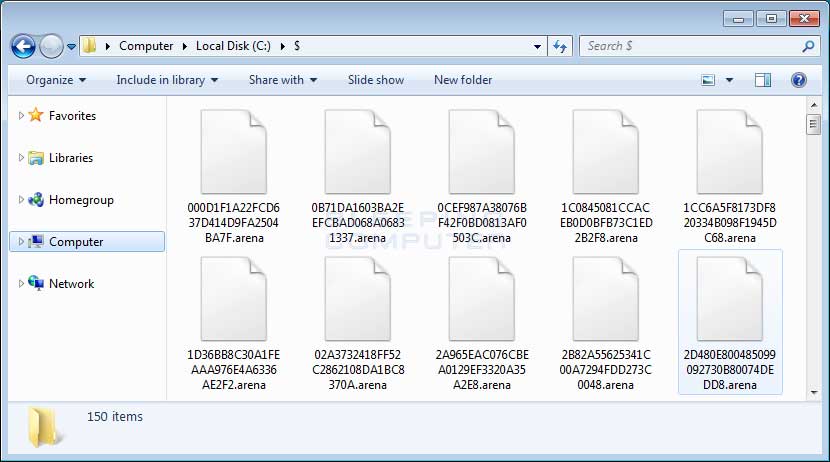Click the search magnifier icon
Screen dimensions: 830x462
pos(808,47)
